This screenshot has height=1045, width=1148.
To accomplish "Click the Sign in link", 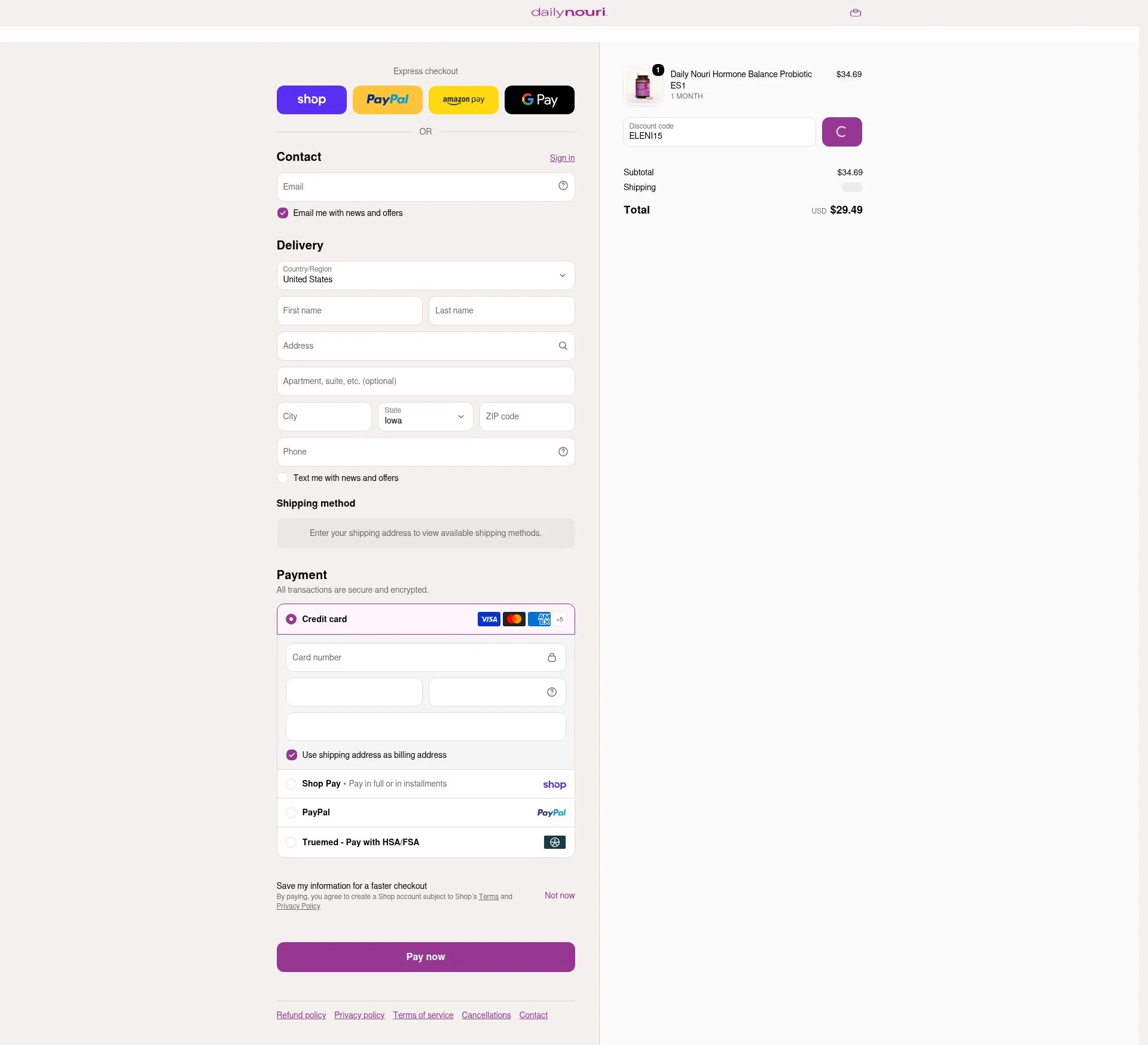I will click(562, 158).
